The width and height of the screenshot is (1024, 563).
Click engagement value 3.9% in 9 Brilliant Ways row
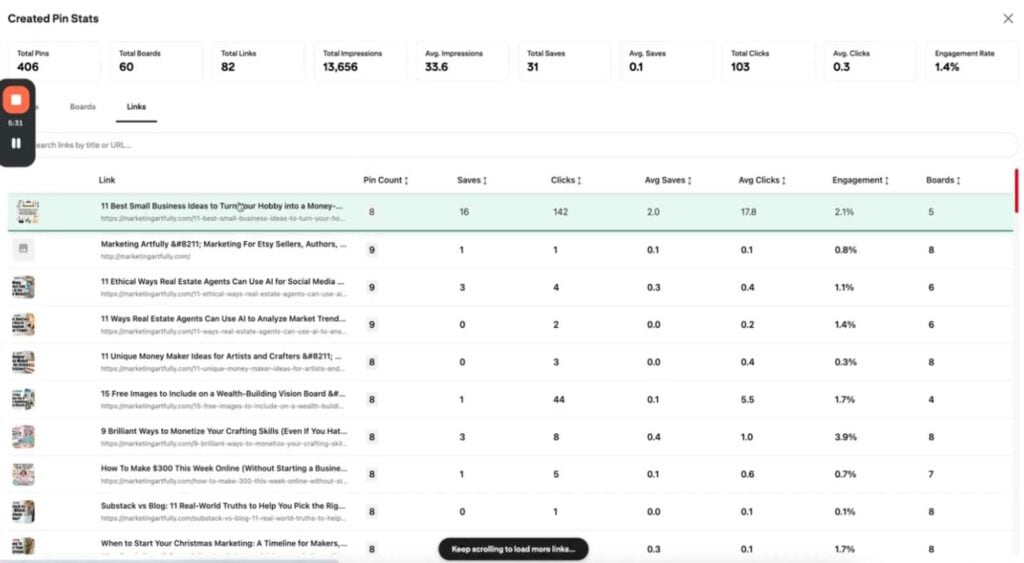tap(846, 437)
